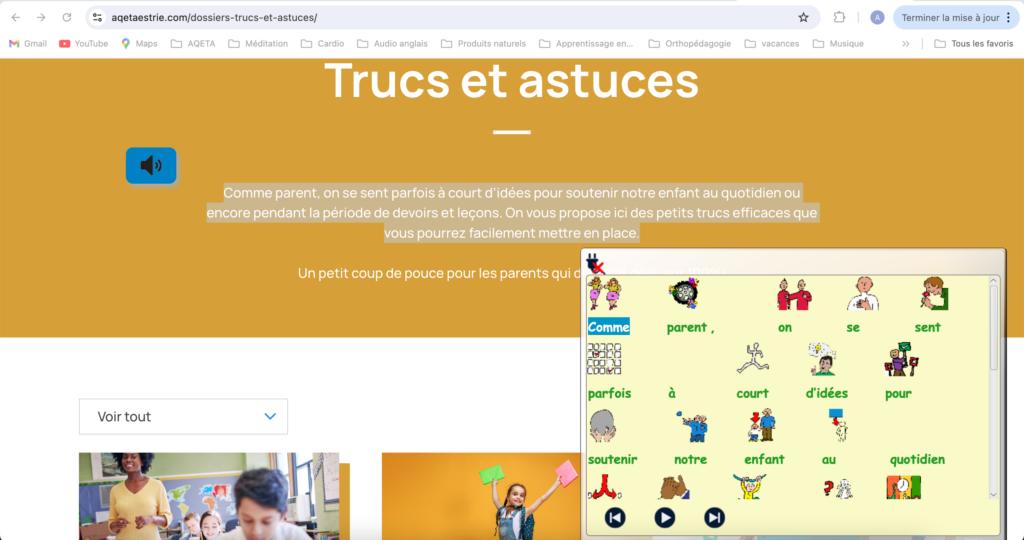
Task: Open the YouTube bookmark
Action: (83, 43)
